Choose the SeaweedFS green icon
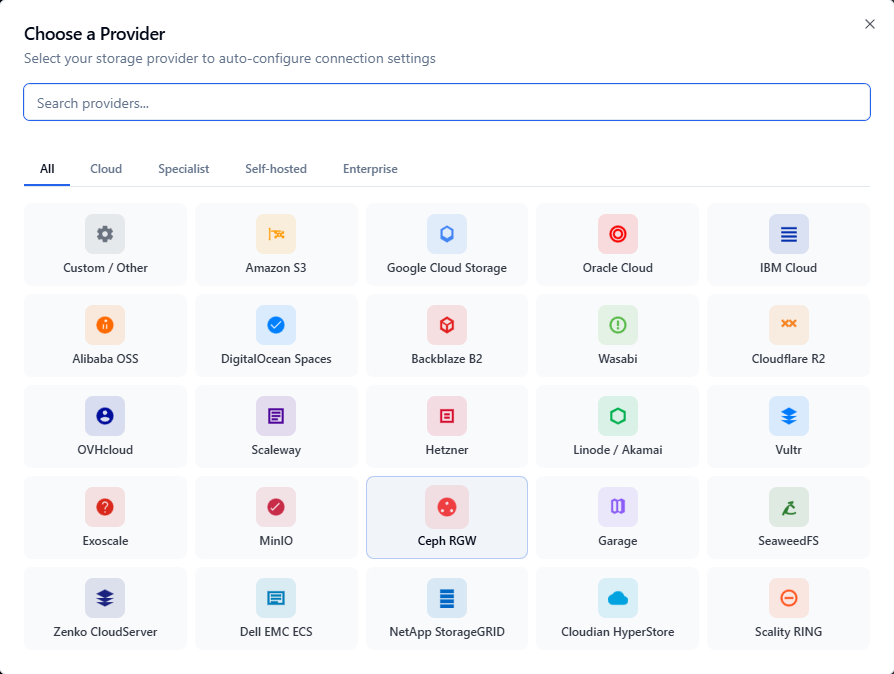Screen dimensions: 894x674 [789, 507]
